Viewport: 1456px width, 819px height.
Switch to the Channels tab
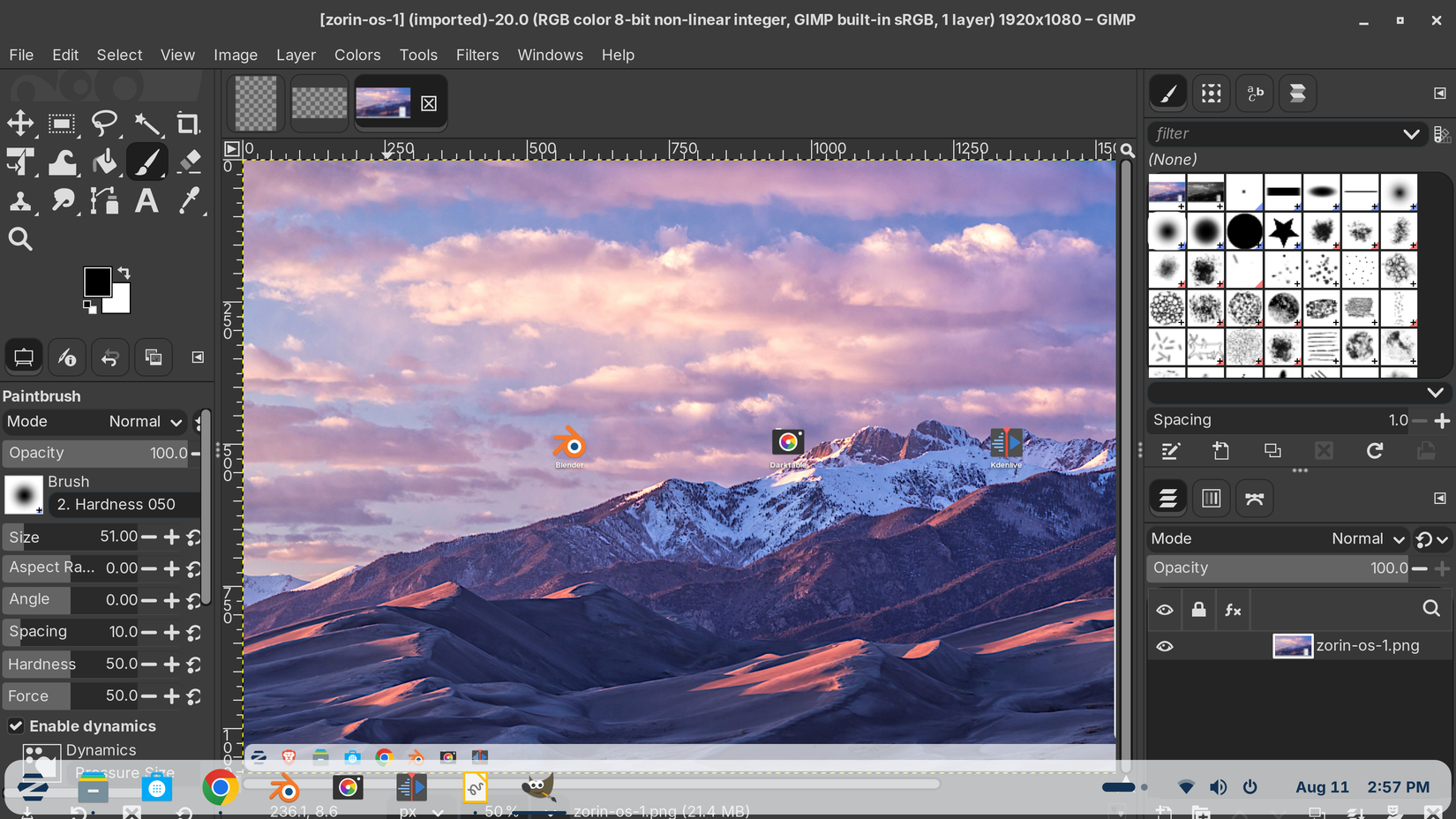1212,499
